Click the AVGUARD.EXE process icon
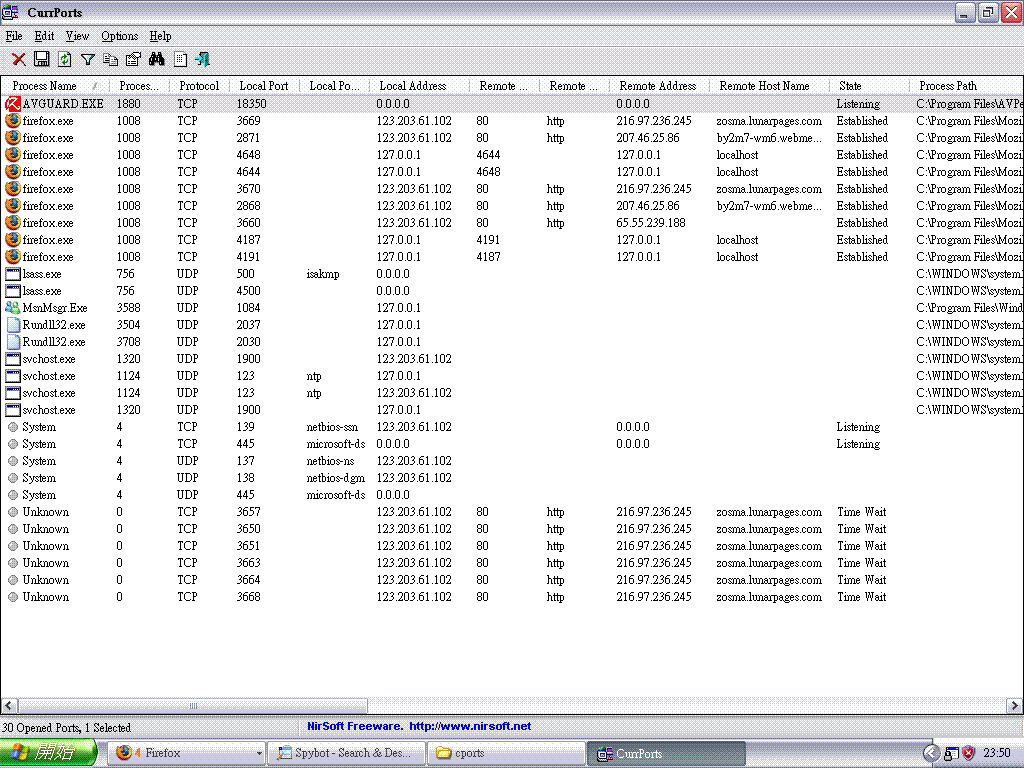Image resolution: width=1024 pixels, height=768 pixels. [12, 103]
